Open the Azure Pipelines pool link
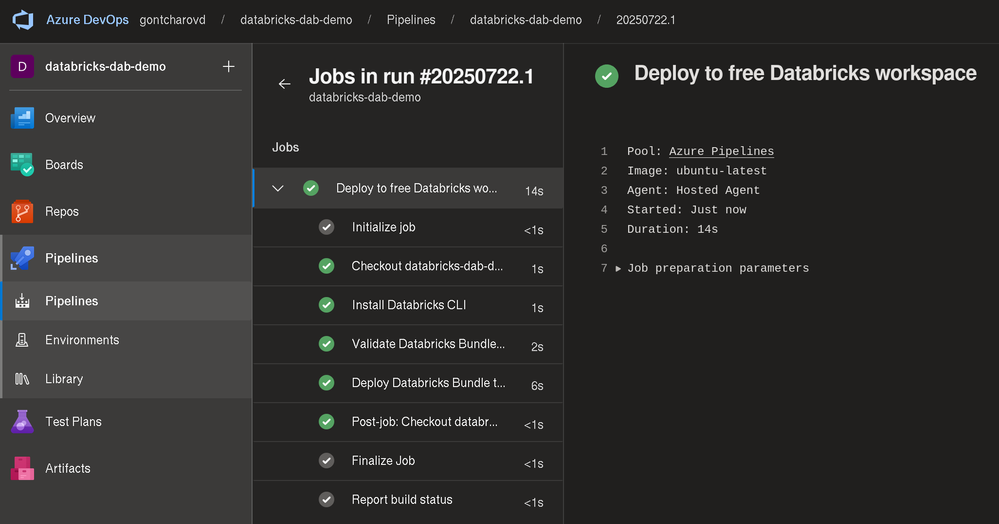The image size is (999, 524). [721, 151]
